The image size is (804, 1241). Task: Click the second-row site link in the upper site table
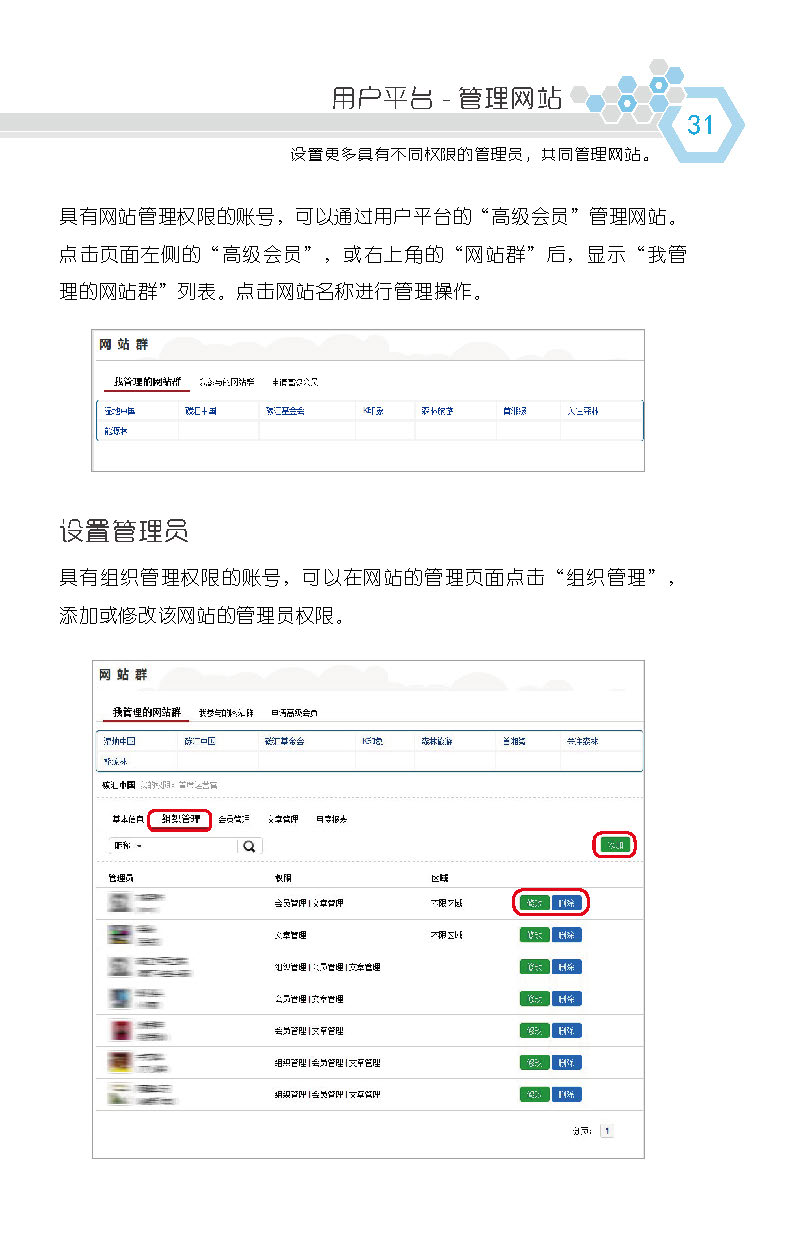(116, 430)
